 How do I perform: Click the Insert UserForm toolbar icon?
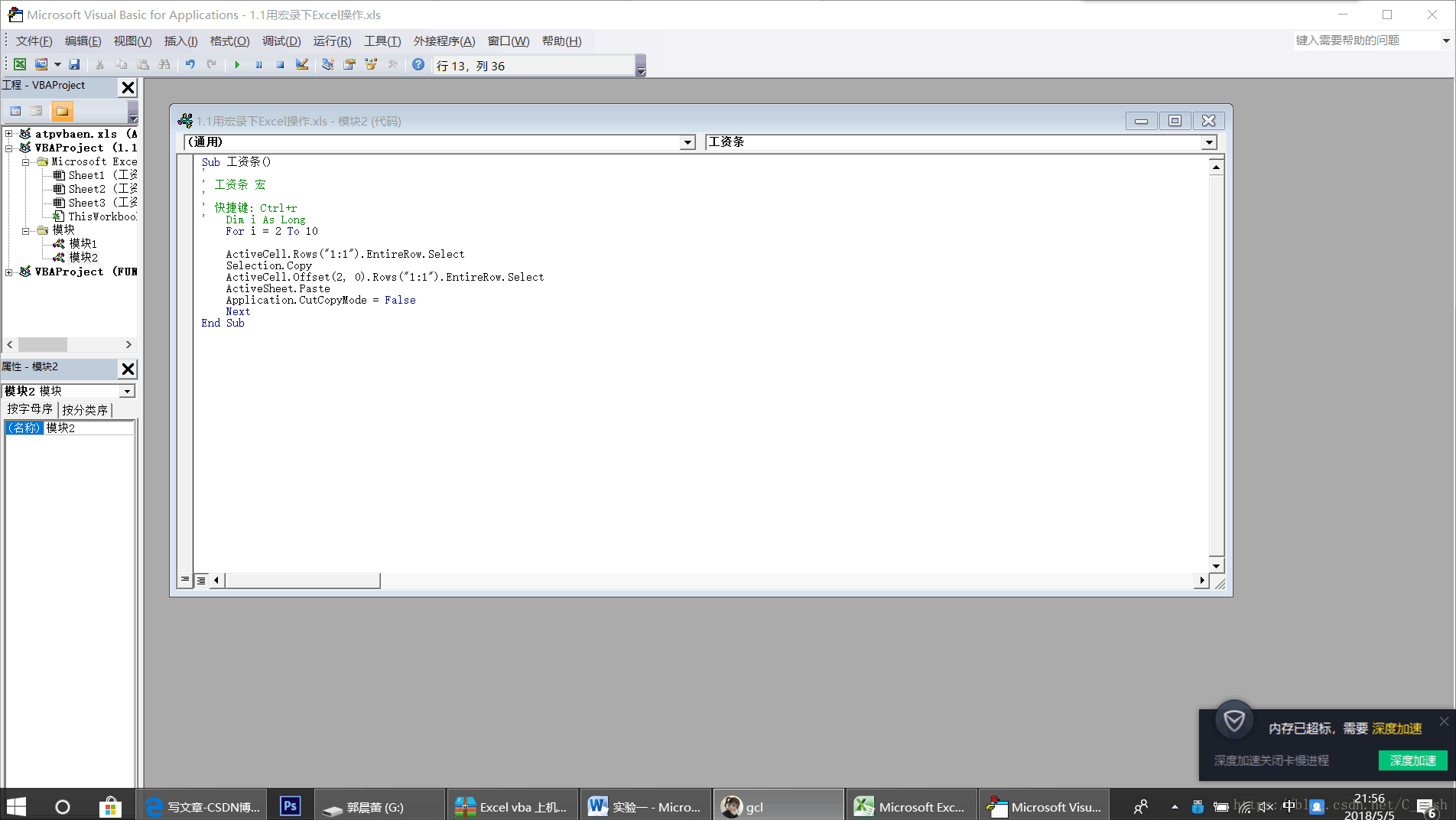tap(41, 65)
